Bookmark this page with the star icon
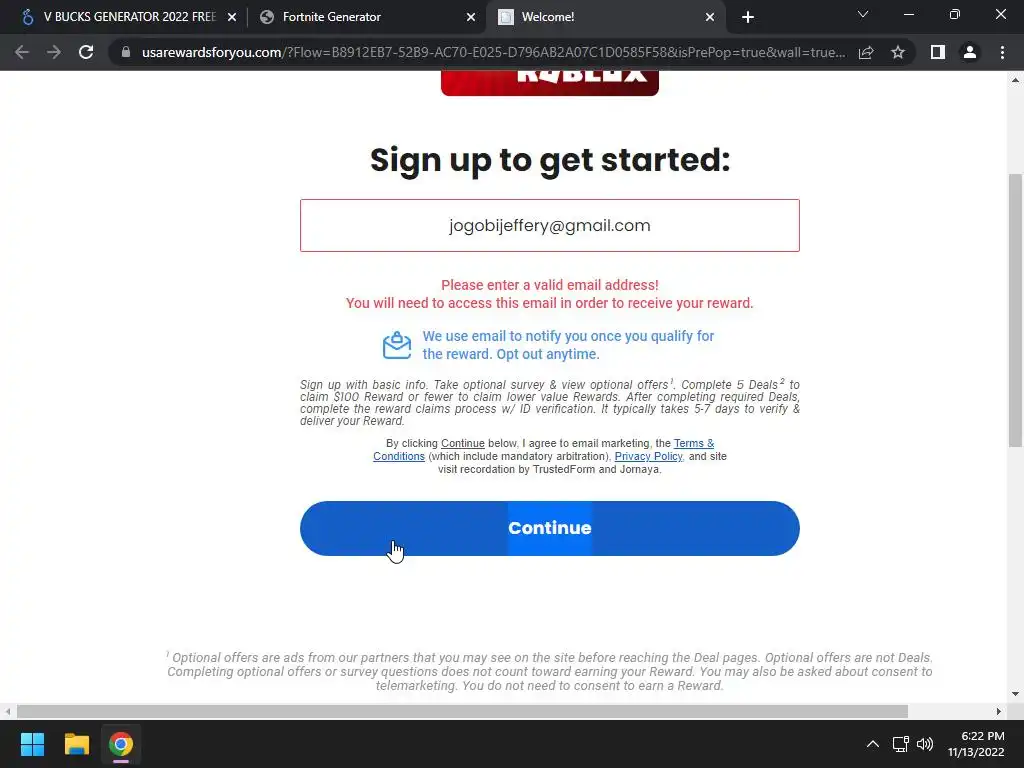This screenshot has width=1024, height=768. click(898, 52)
